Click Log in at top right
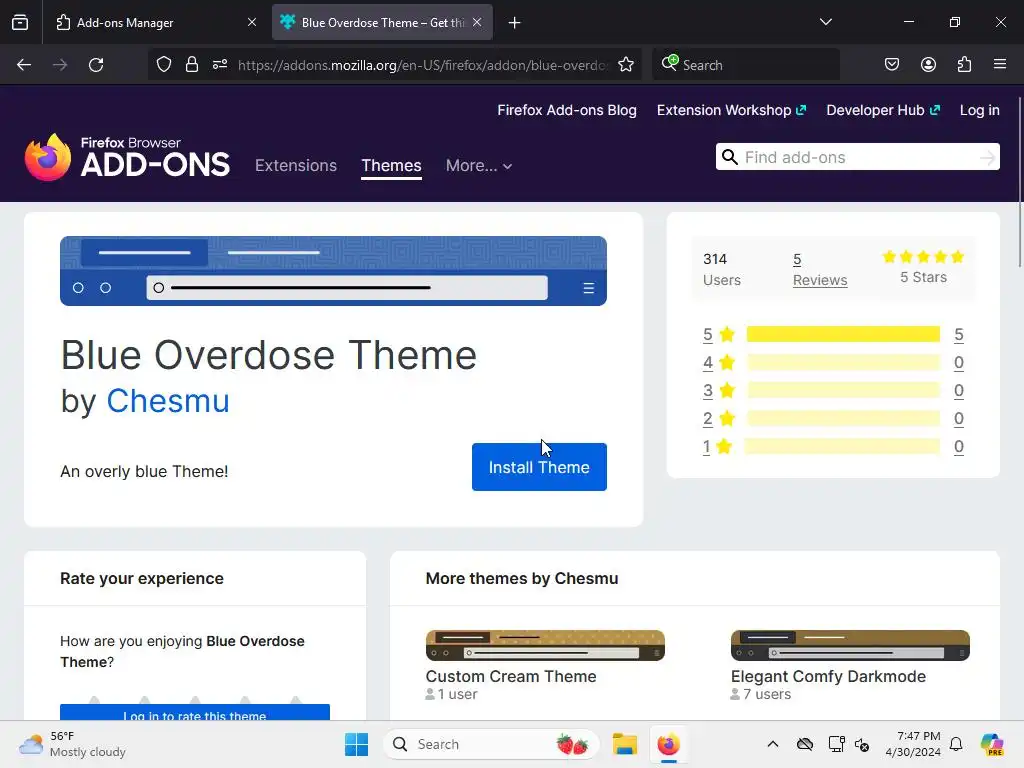This screenshot has height=768, width=1024. [980, 110]
